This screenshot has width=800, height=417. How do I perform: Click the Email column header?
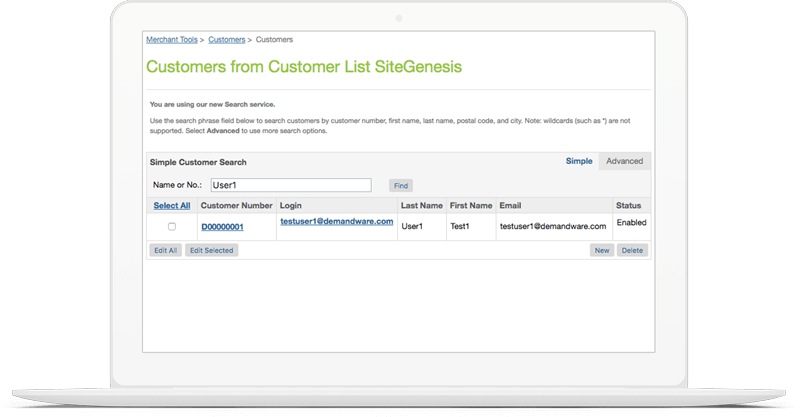coord(510,205)
